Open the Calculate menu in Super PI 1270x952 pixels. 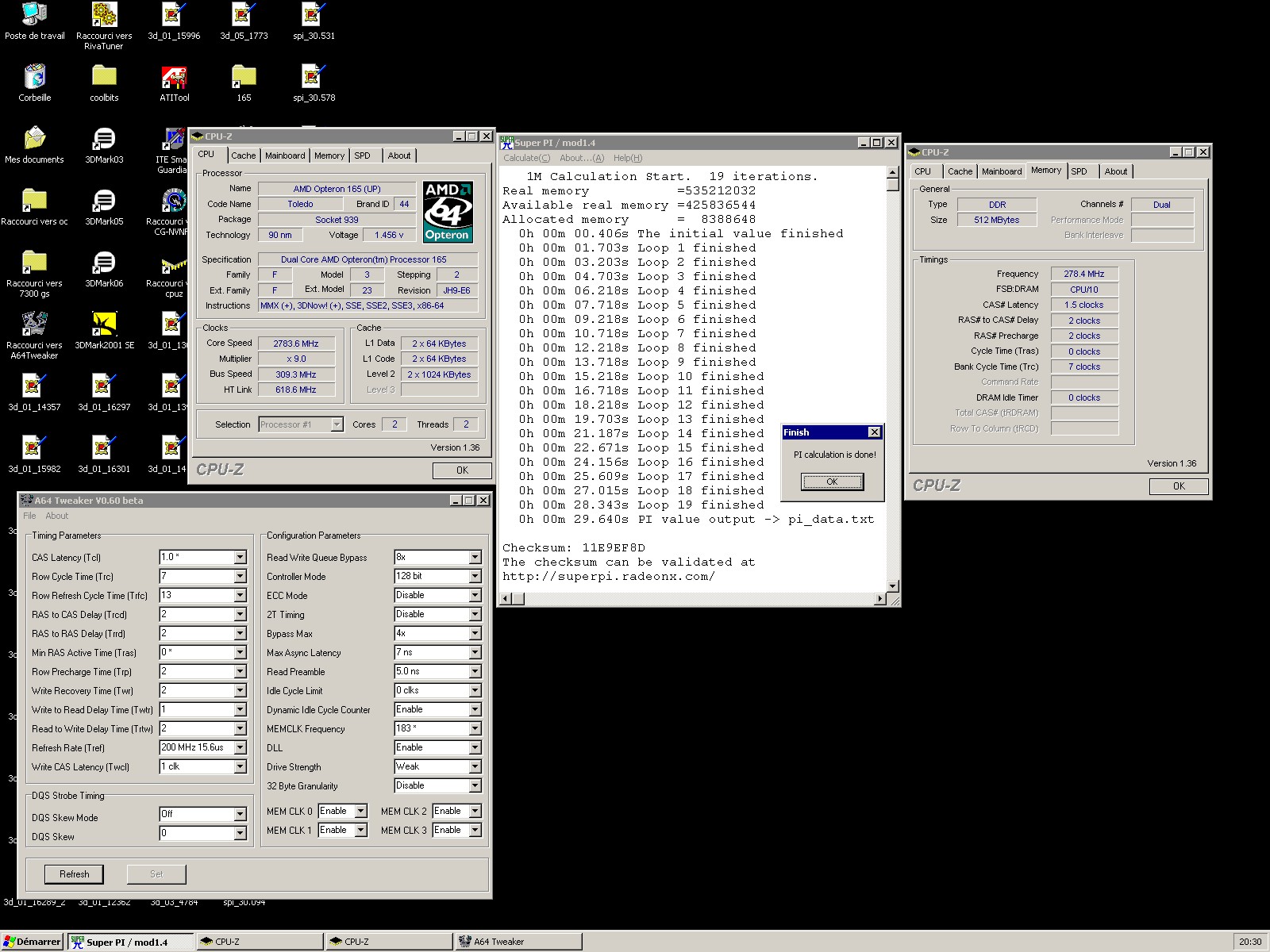[x=527, y=158]
